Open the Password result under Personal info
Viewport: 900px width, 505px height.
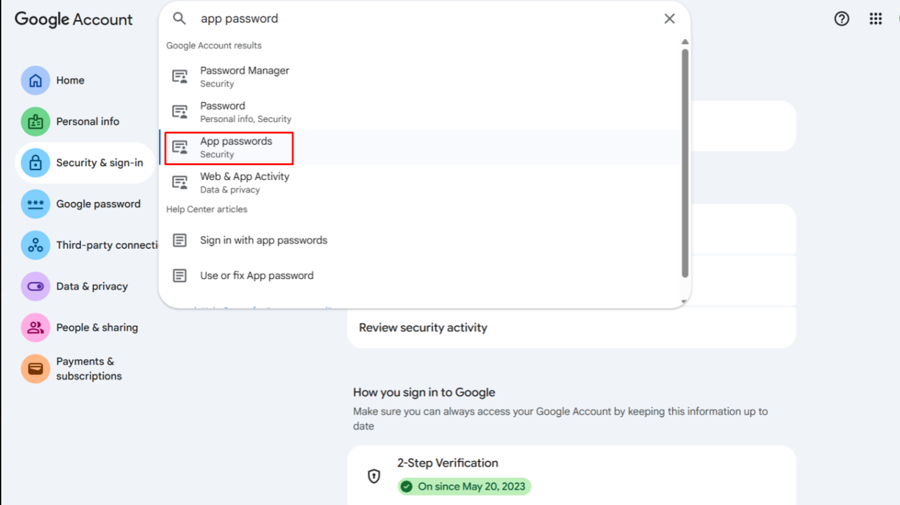click(245, 112)
